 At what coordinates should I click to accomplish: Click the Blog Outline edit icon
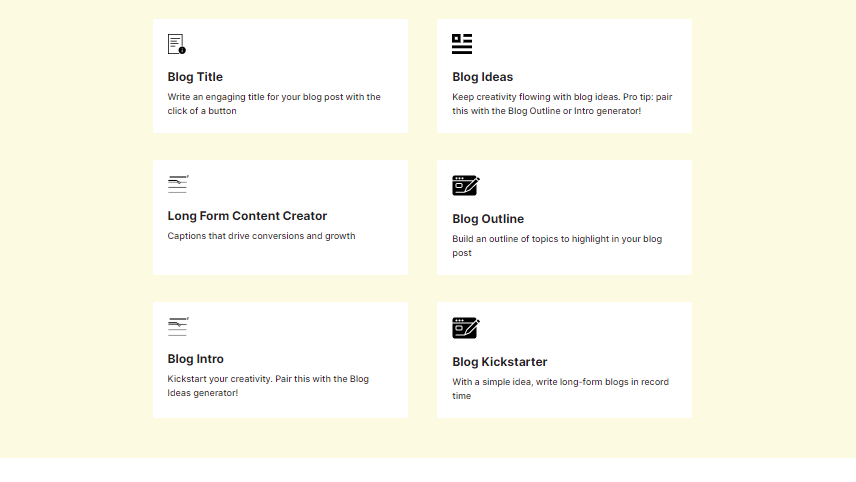466,186
